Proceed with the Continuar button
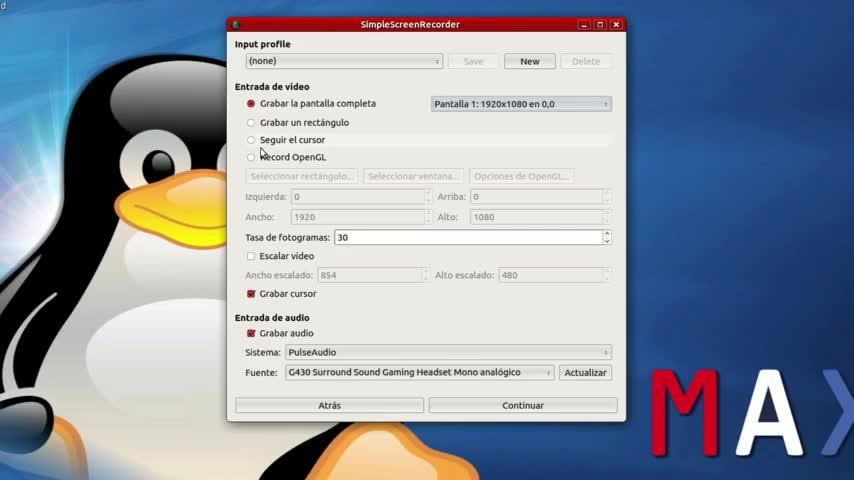This screenshot has height=480, width=854. tap(523, 405)
